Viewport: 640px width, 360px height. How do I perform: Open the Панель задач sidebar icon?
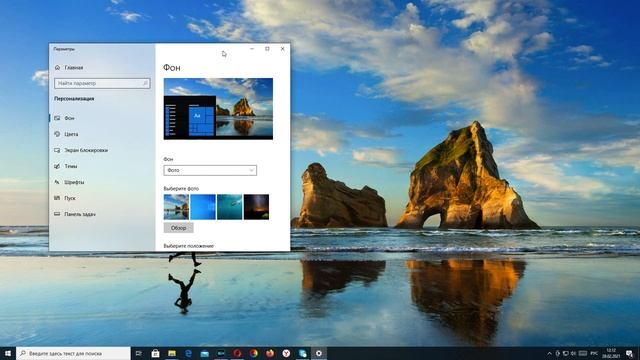(x=57, y=214)
